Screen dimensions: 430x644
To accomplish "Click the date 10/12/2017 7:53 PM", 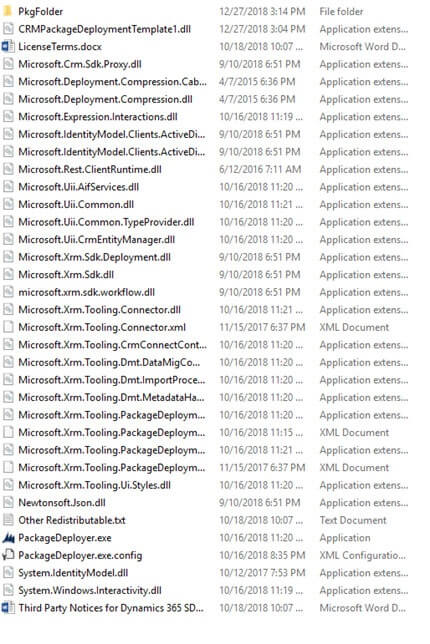I will pos(262,573).
